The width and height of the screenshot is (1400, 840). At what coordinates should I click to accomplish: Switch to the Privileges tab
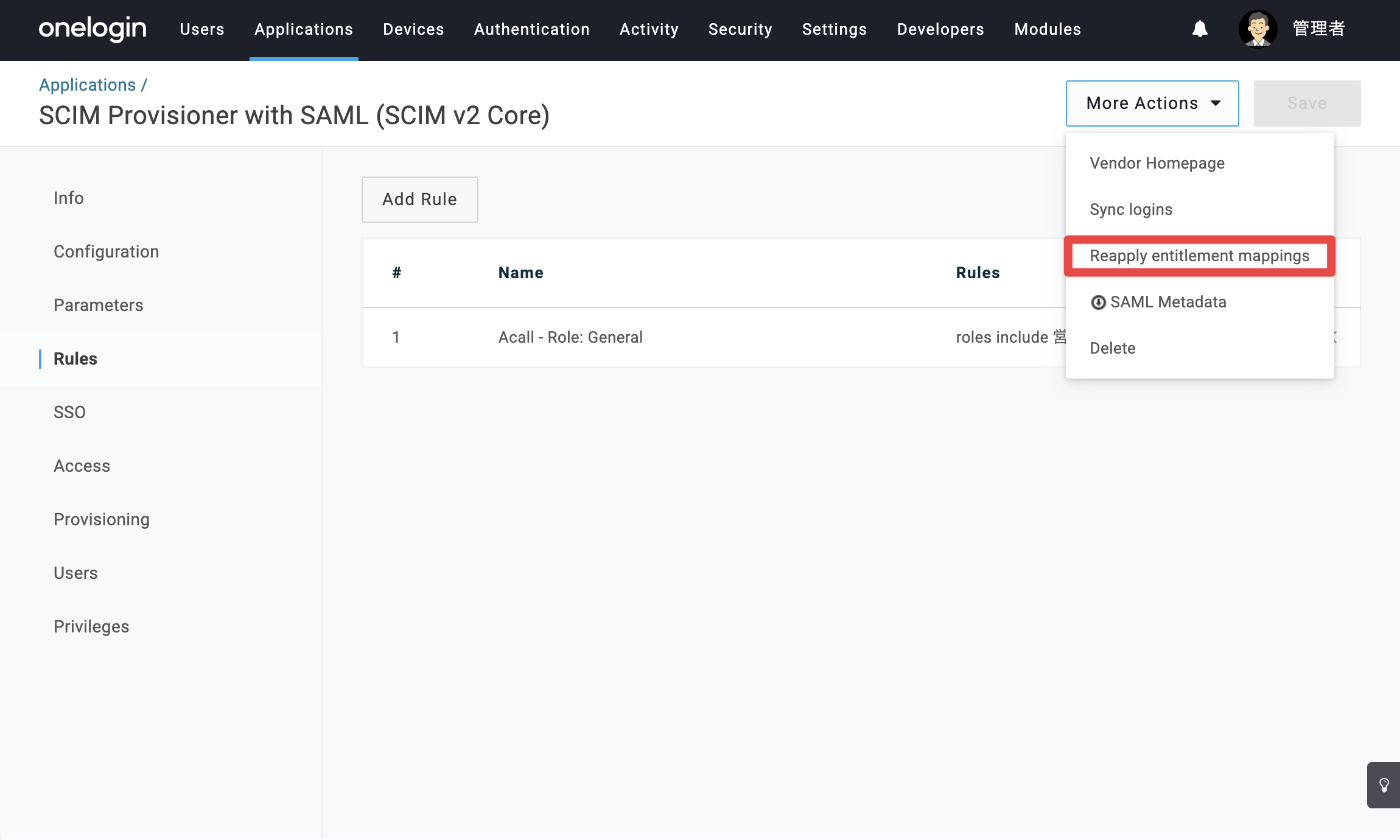[91, 626]
